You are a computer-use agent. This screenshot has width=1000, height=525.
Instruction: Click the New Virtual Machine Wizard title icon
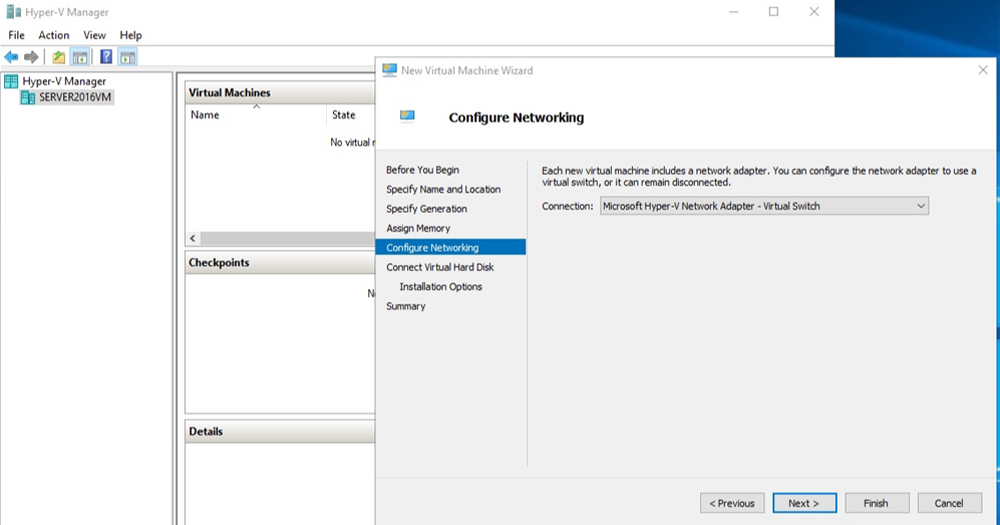(x=389, y=70)
